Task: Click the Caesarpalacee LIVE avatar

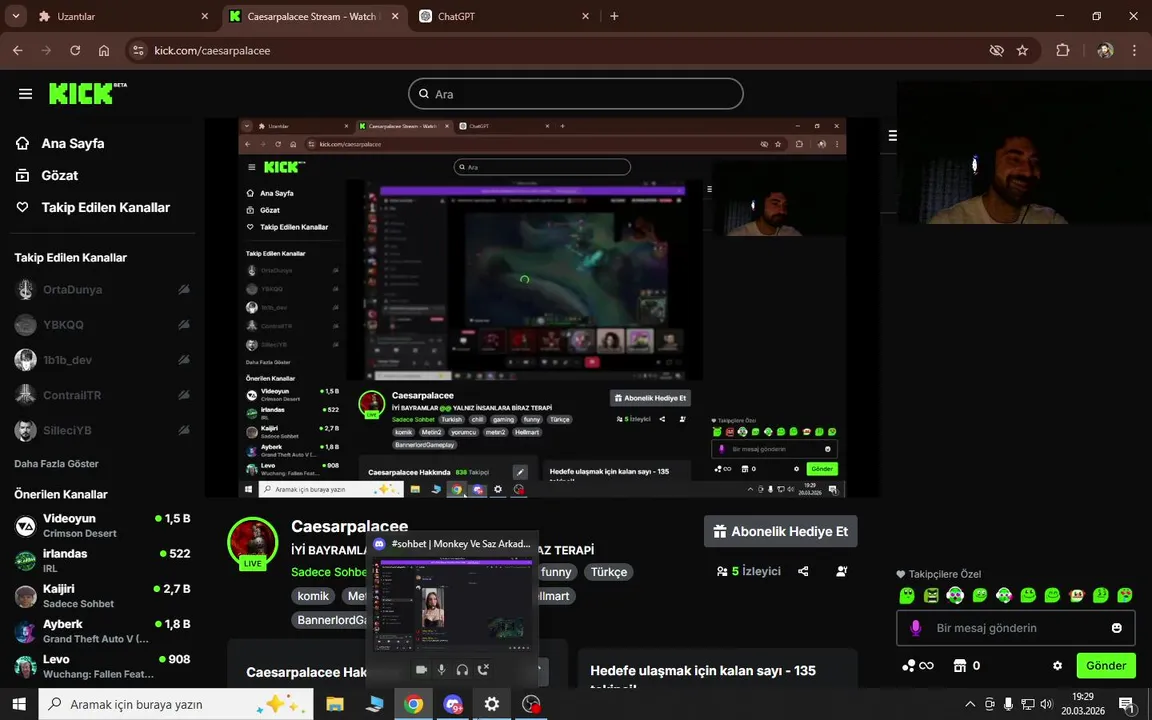Action: 253,544
